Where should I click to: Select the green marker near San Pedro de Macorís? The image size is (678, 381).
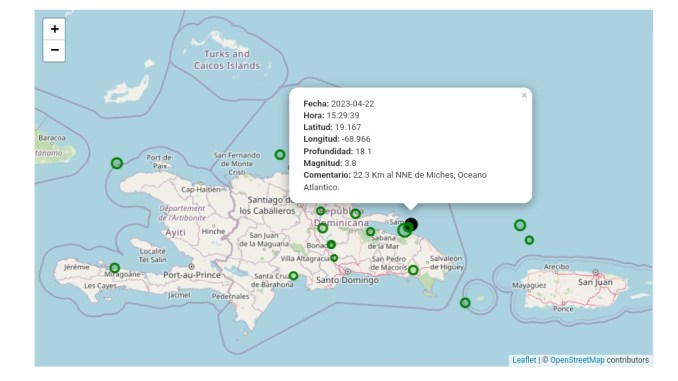413,270
